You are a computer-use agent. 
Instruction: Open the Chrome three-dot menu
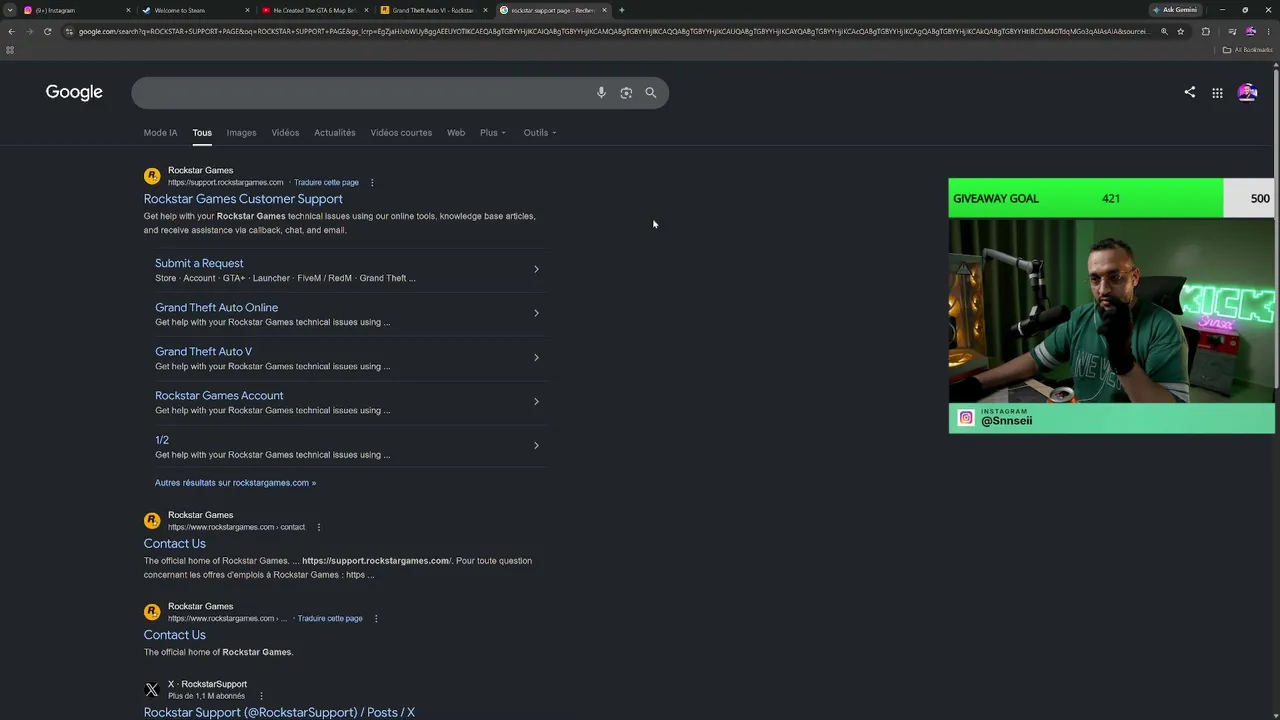click(1269, 31)
